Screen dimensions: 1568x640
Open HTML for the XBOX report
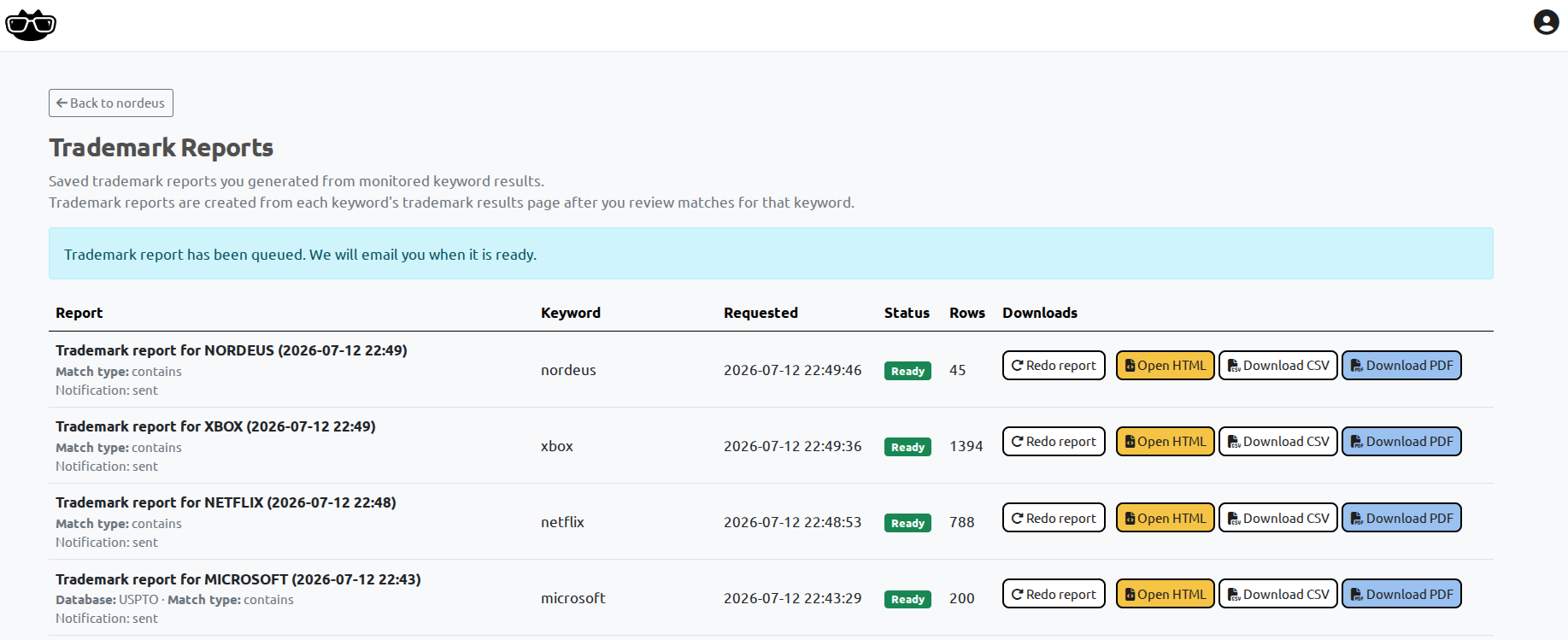pyautogui.click(x=1165, y=442)
